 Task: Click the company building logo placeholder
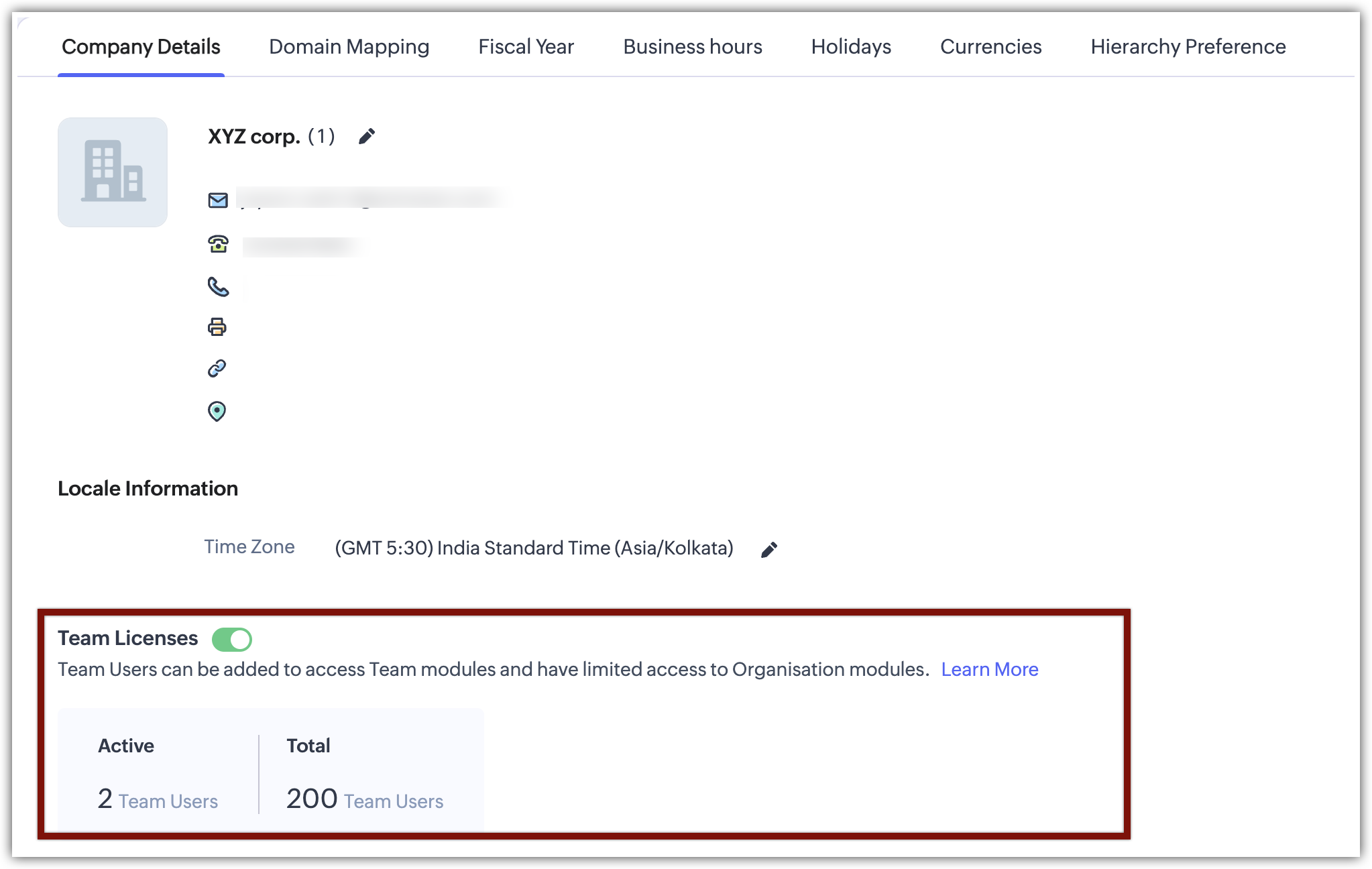coord(113,172)
